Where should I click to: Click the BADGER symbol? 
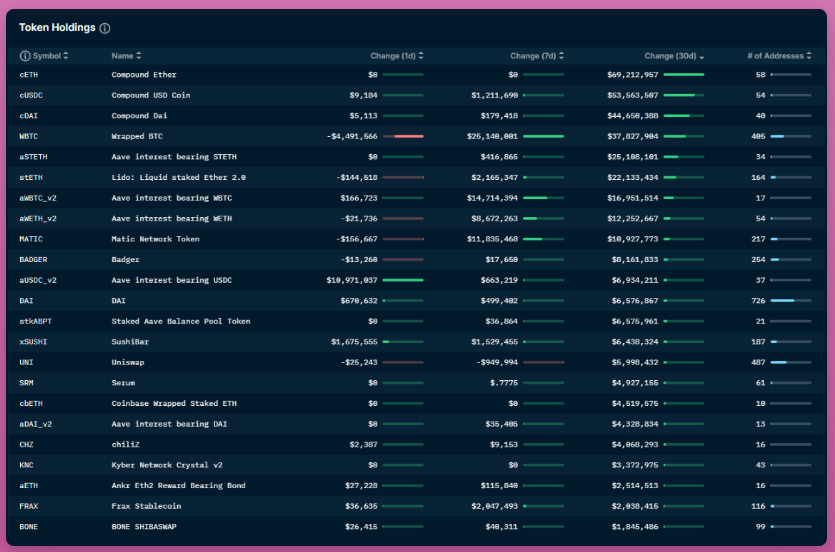click(34, 260)
